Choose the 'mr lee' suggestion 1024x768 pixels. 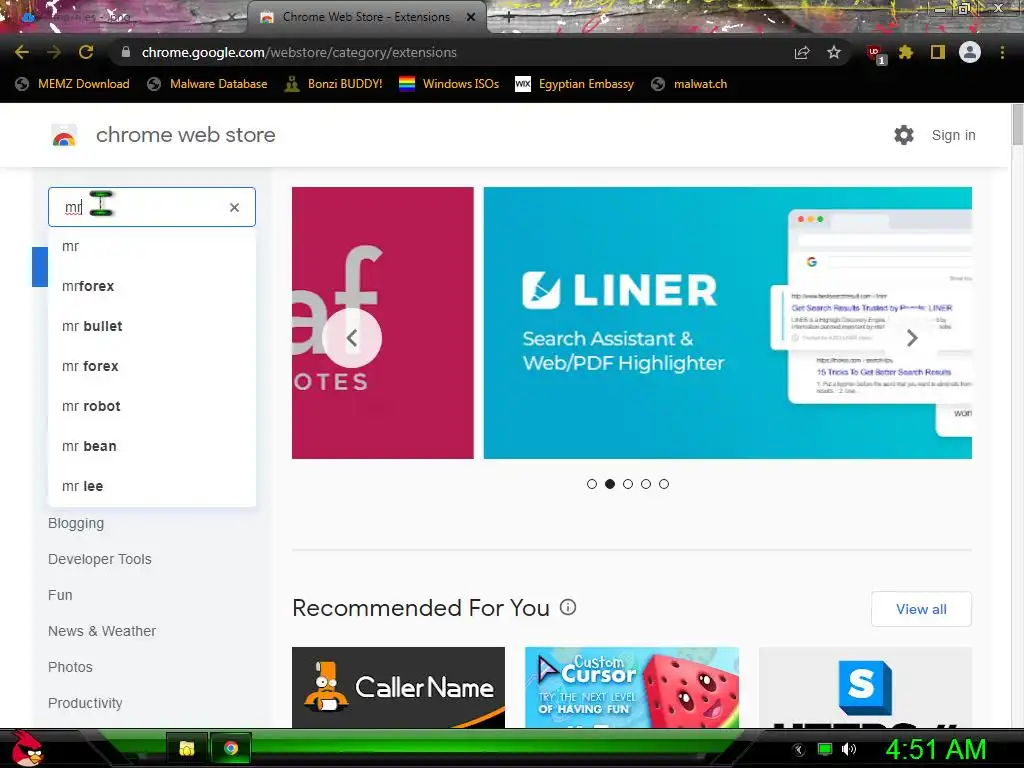[x=152, y=486]
